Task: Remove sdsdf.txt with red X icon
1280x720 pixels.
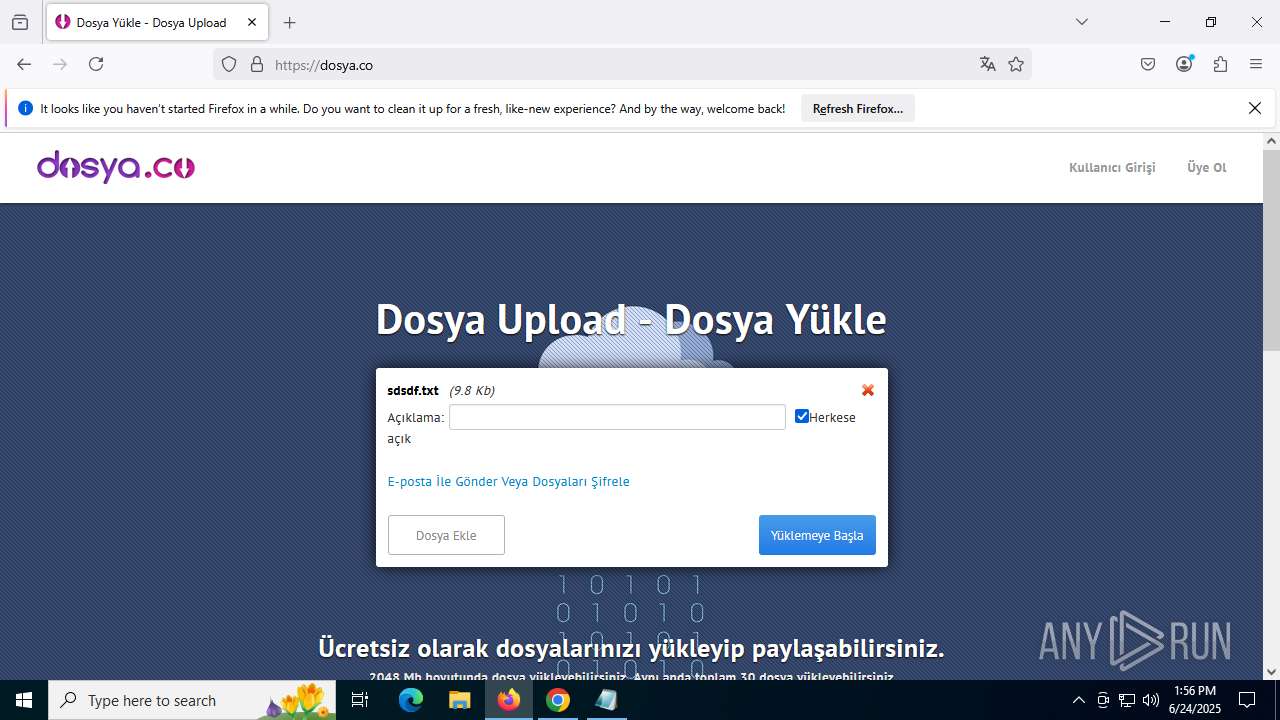Action: click(x=868, y=390)
